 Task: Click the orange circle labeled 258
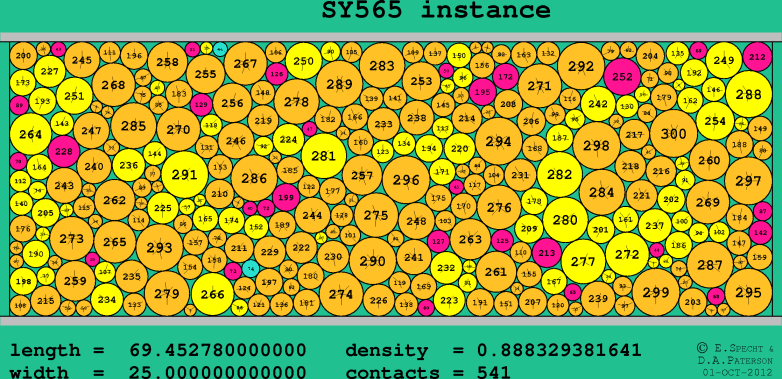168,62
